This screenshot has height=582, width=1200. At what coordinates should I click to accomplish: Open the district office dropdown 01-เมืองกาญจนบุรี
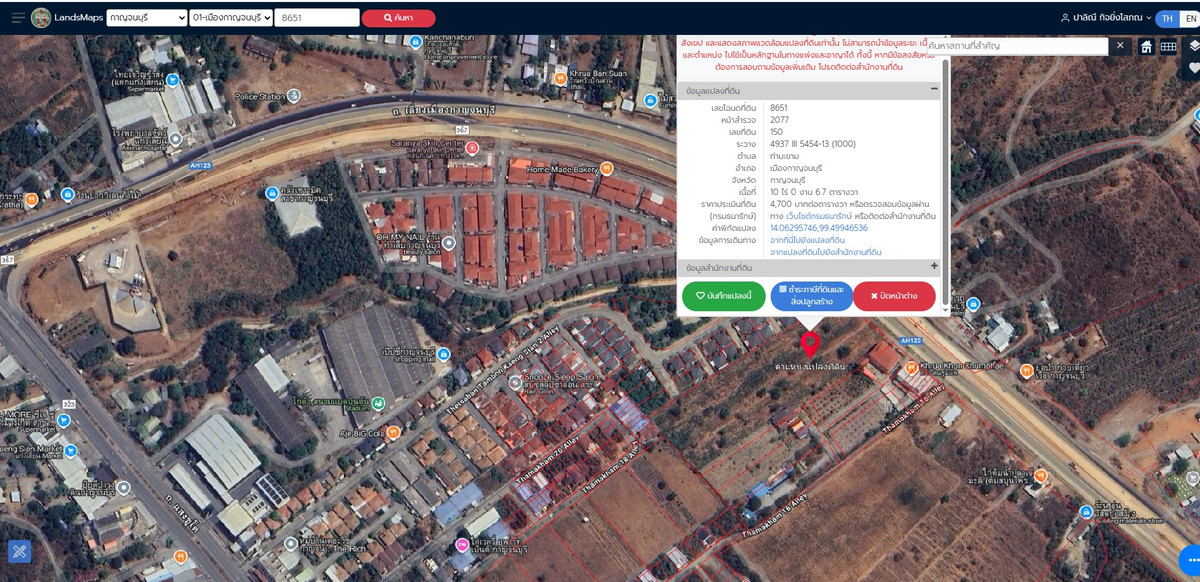point(231,18)
